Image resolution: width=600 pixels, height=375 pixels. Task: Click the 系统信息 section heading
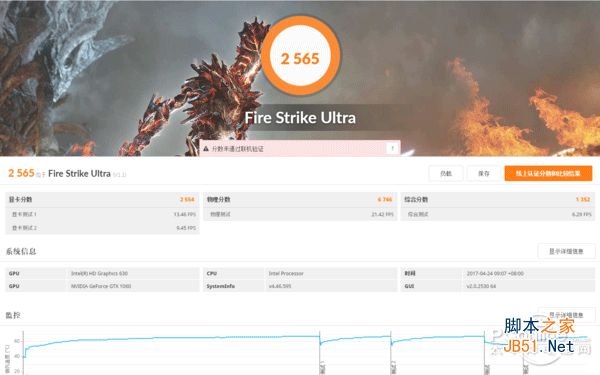(21, 251)
